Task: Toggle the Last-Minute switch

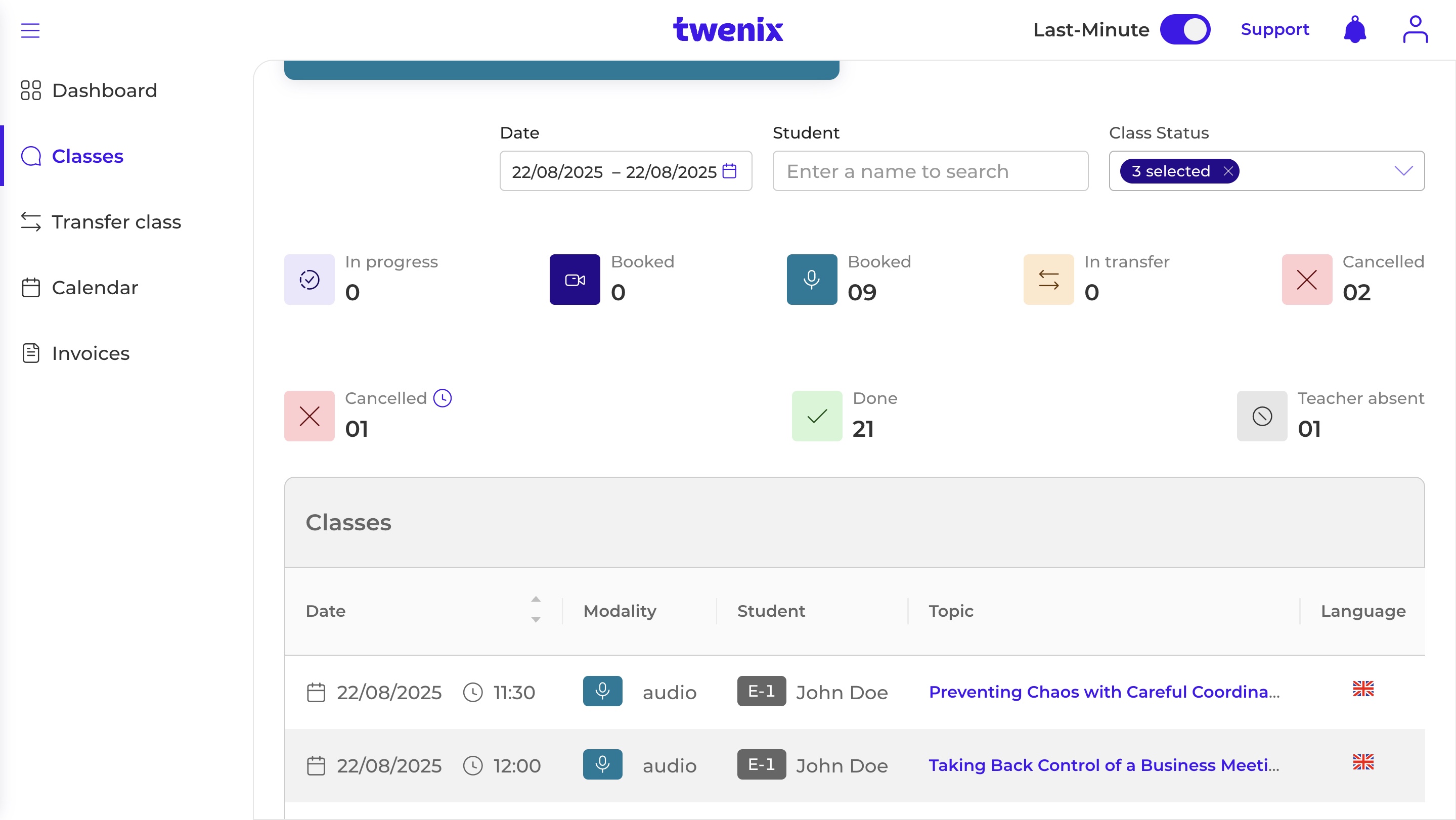Action: click(x=1185, y=29)
